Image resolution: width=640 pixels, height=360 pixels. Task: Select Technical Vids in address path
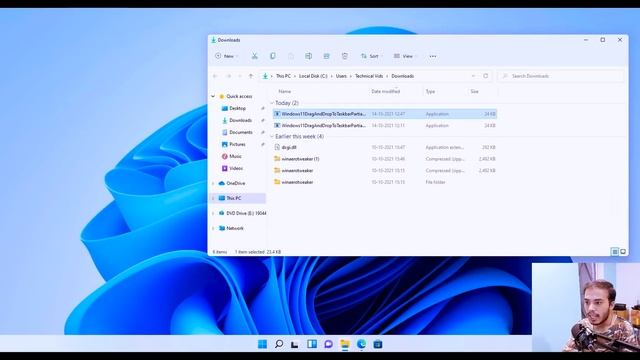point(369,76)
